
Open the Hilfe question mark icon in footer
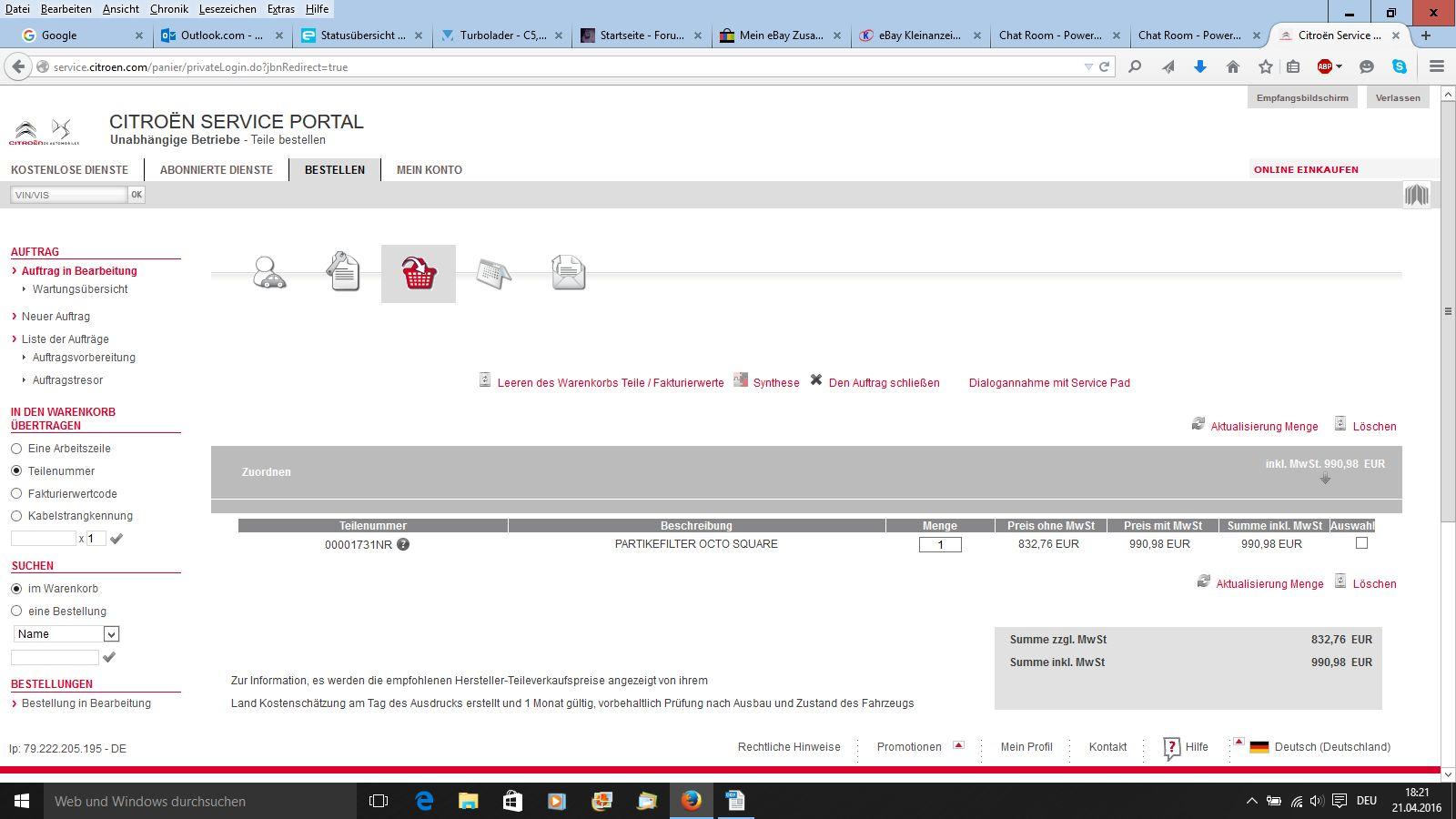pyautogui.click(x=1171, y=748)
